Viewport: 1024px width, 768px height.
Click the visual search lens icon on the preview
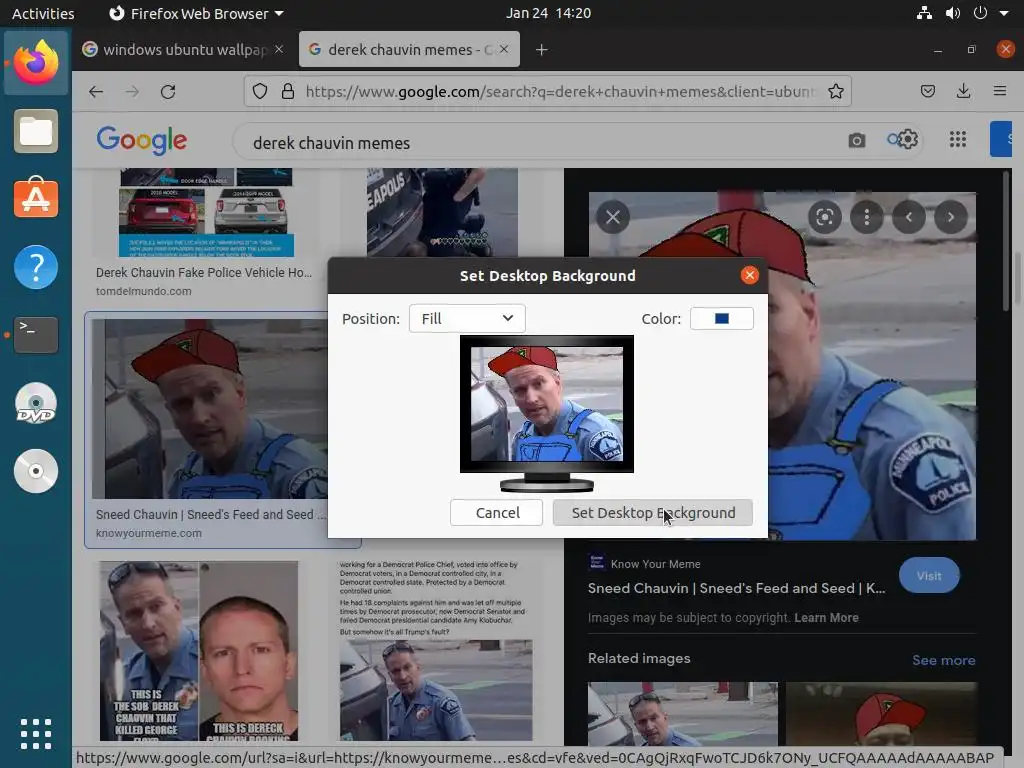pyautogui.click(x=825, y=217)
